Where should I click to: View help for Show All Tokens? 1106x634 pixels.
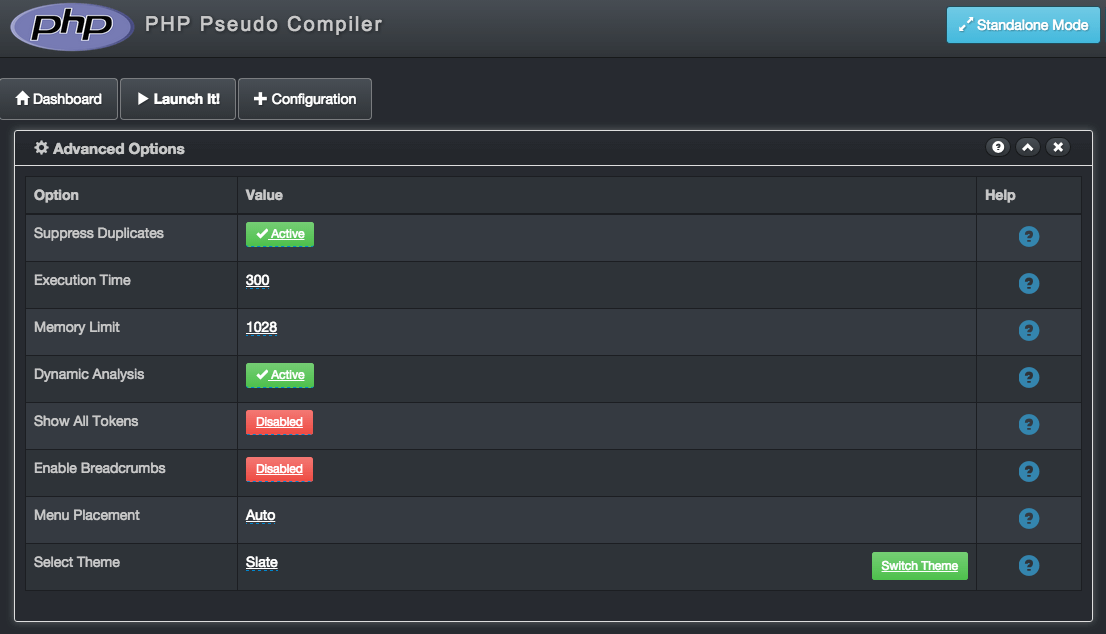point(1028,425)
